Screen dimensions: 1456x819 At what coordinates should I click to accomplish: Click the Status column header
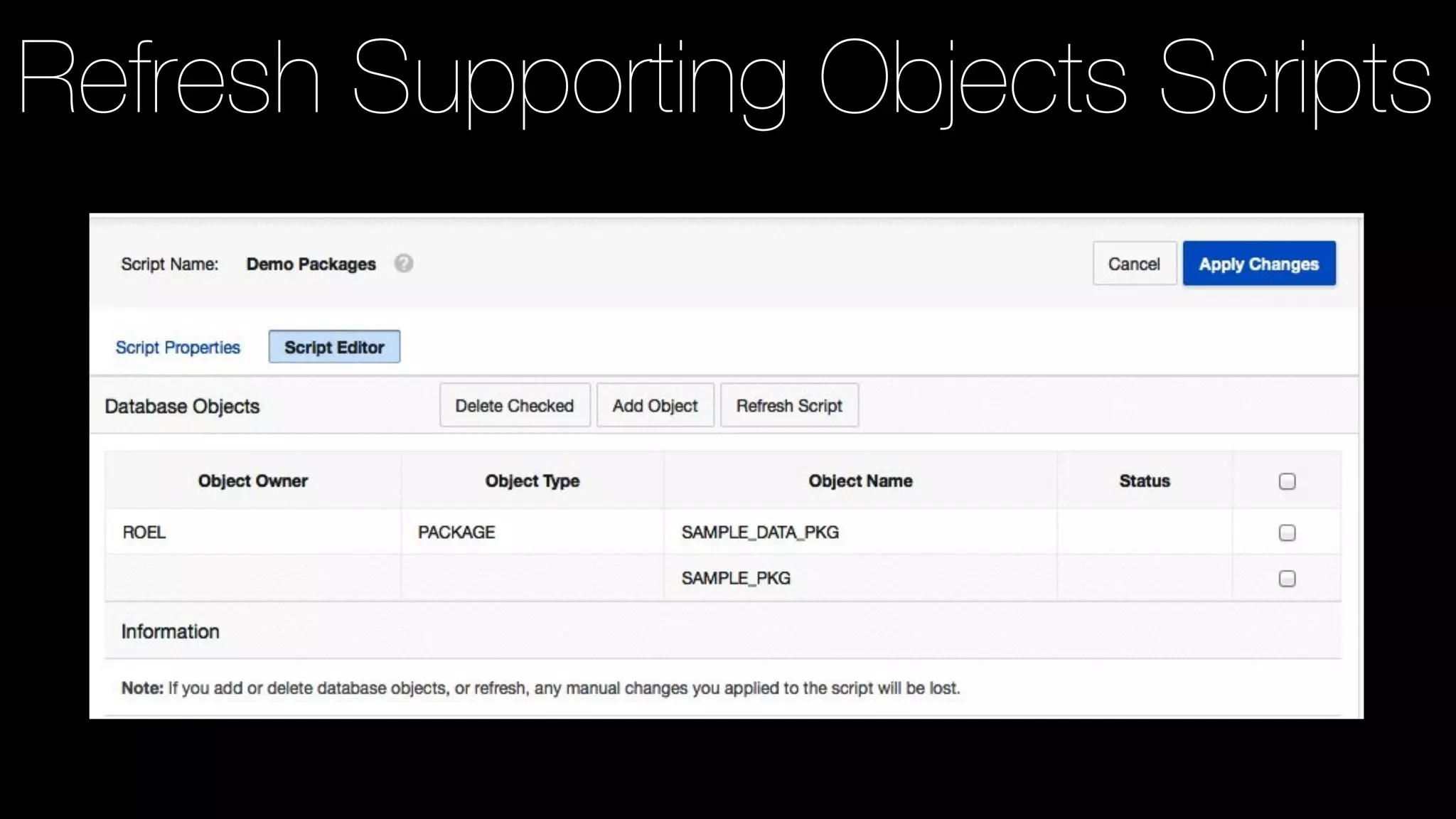[1145, 481]
